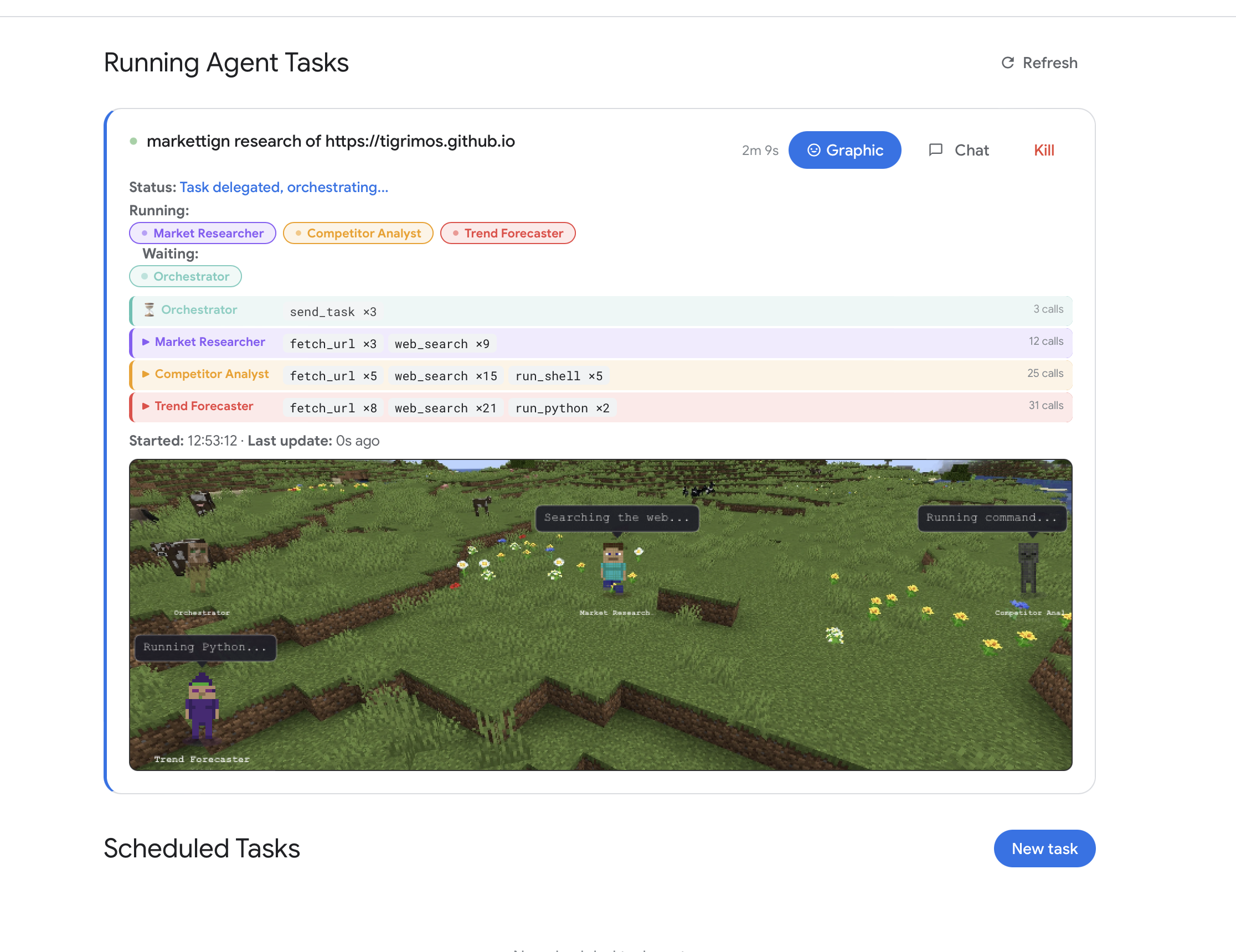Toggle the Orchestrator pill under Waiting
Screen dimensions: 1236x952
tap(186, 276)
